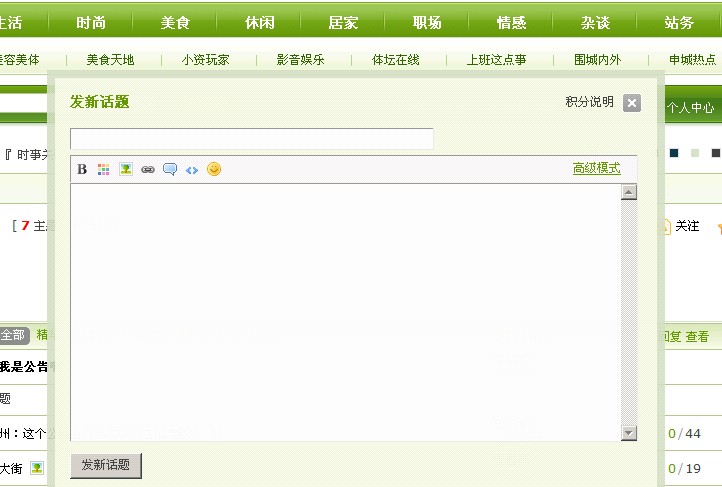Open the 职场 navigation tab
Image resolution: width=722 pixels, height=487 pixels.
[427, 23]
